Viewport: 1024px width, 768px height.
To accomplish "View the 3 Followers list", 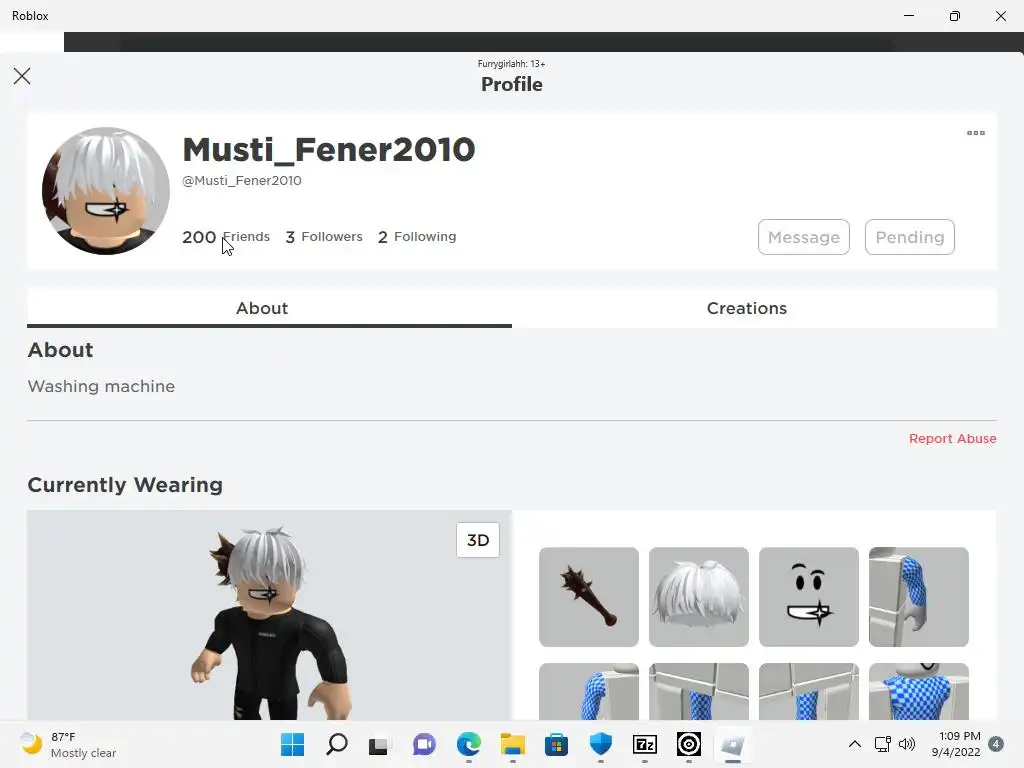I will tap(324, 236).
